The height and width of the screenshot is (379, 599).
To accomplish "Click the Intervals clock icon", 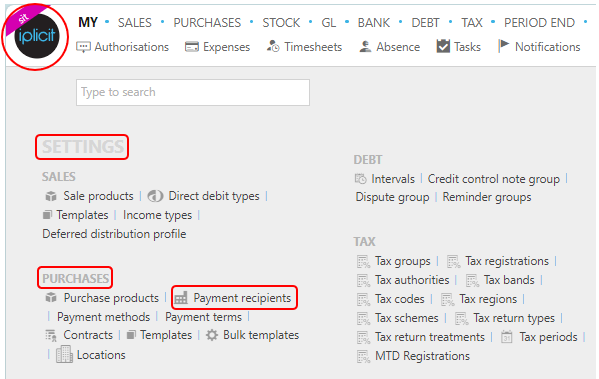I will (361, 178).
